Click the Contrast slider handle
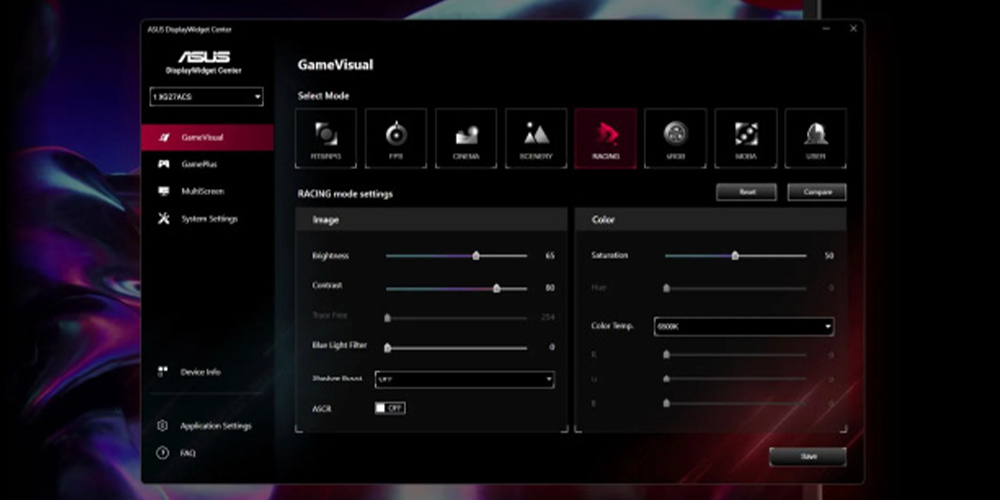This screenshot has height=500, width=1000. pyautogui.click(x=497, y=288)
